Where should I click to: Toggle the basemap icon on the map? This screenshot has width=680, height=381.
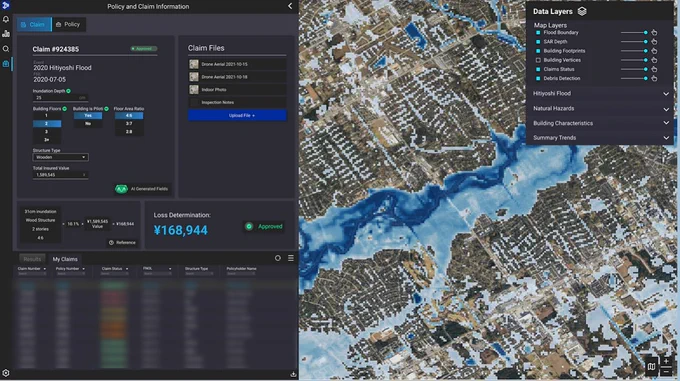pos(651,367)
